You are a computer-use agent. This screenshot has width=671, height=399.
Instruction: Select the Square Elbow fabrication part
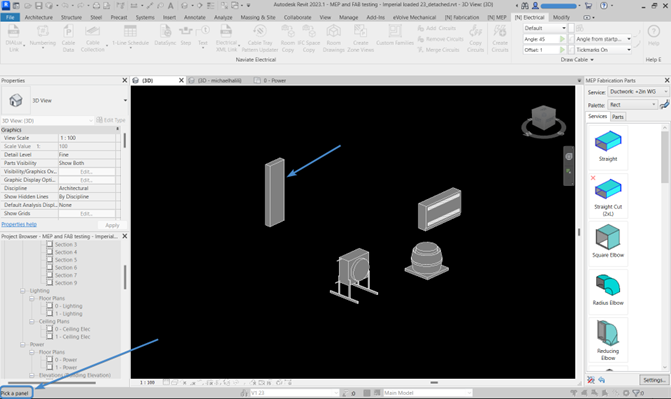(608, 241)
